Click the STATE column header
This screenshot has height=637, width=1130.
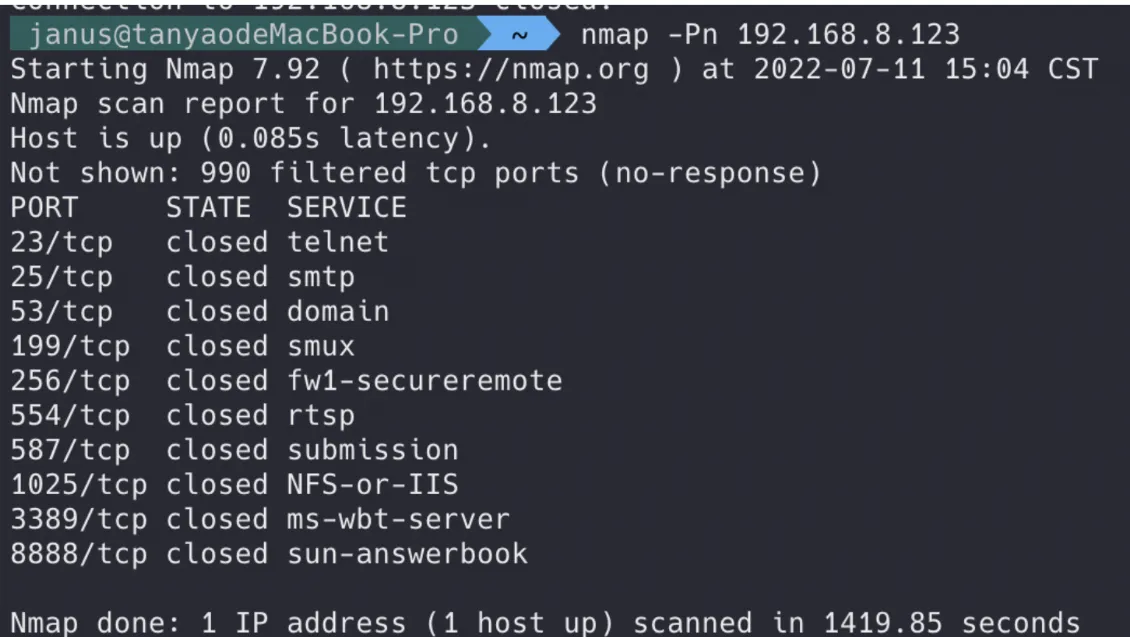[208, 207]
